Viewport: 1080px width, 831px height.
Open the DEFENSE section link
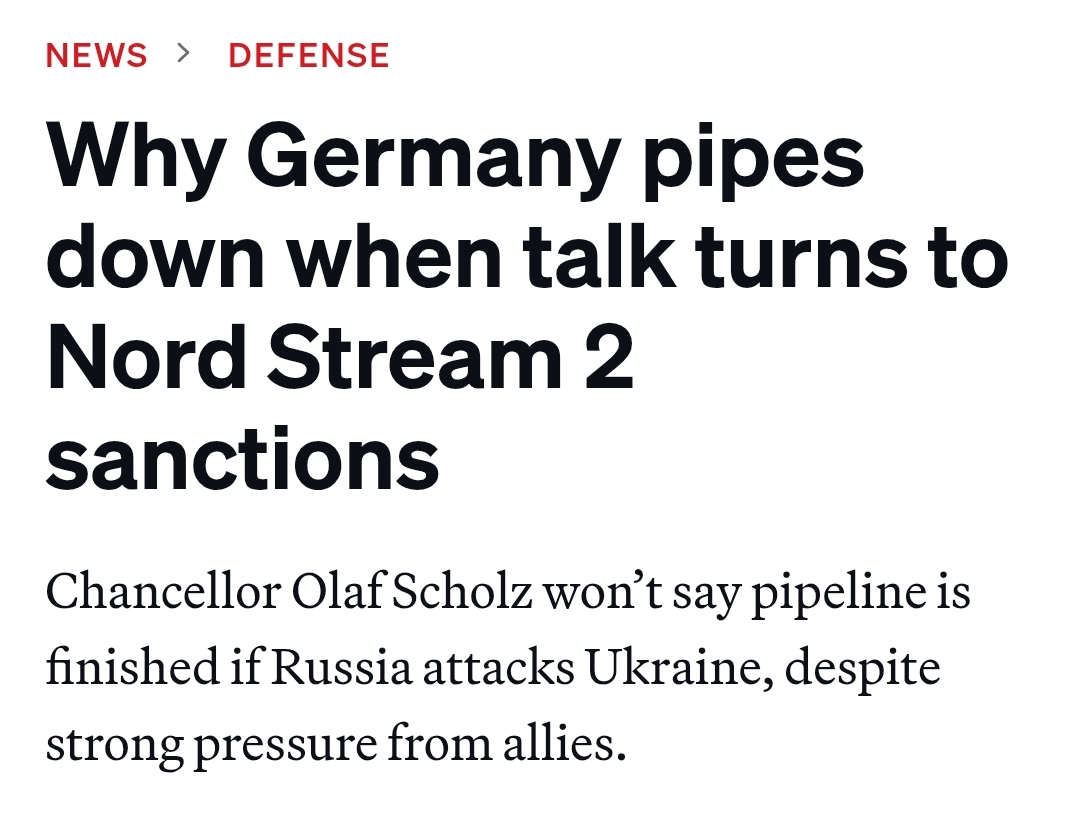[308, 55]
